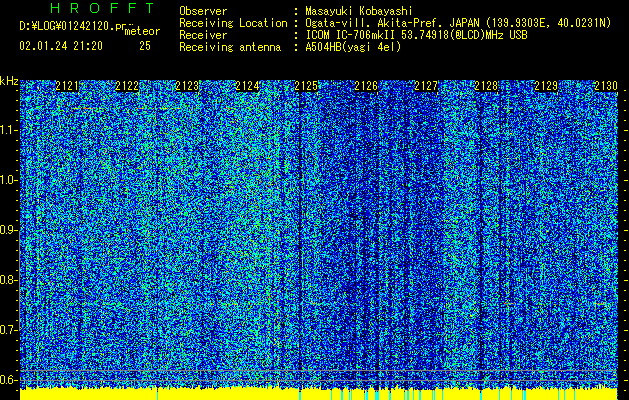
Task: Click the 2127 time marker
Action: click(426, 86)
